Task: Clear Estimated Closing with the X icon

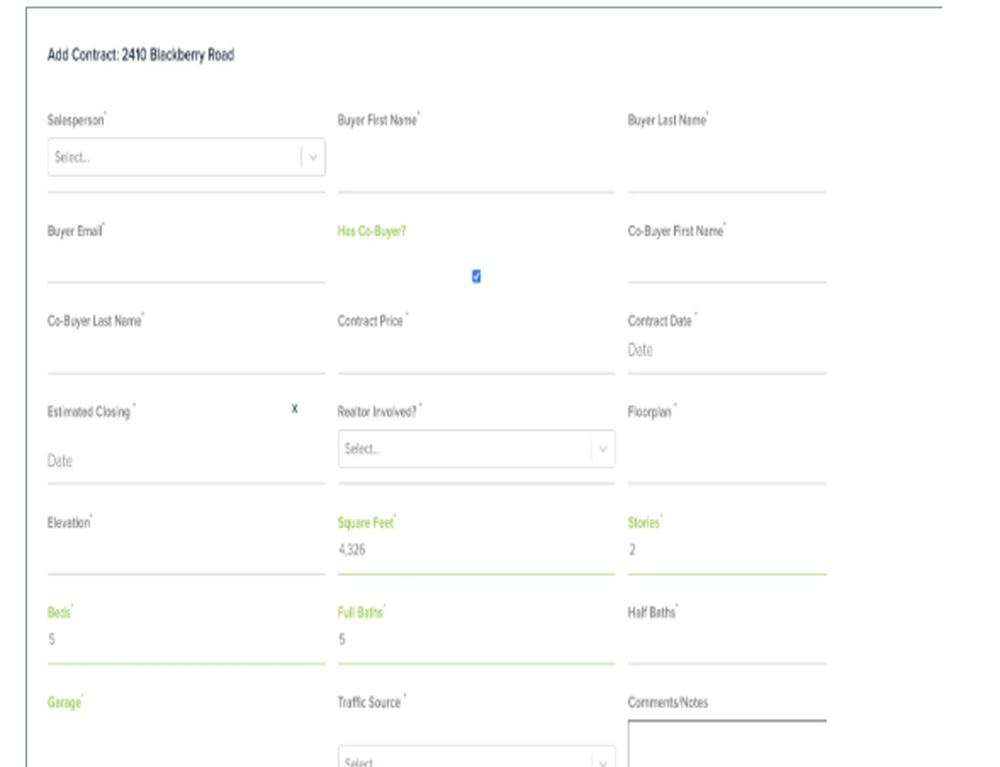Action: coord(295,409)
